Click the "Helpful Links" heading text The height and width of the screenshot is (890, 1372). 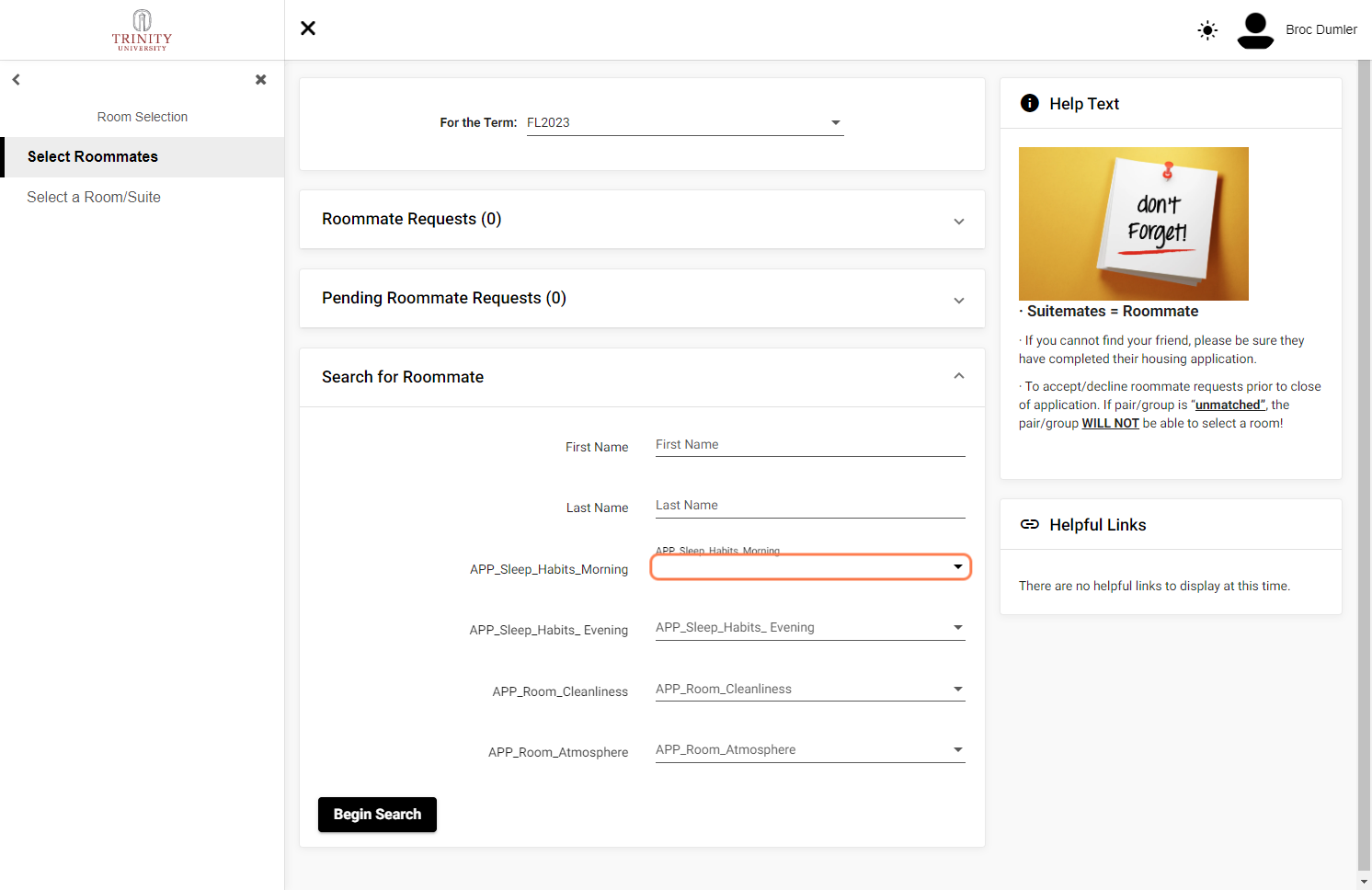[1098, 525]
